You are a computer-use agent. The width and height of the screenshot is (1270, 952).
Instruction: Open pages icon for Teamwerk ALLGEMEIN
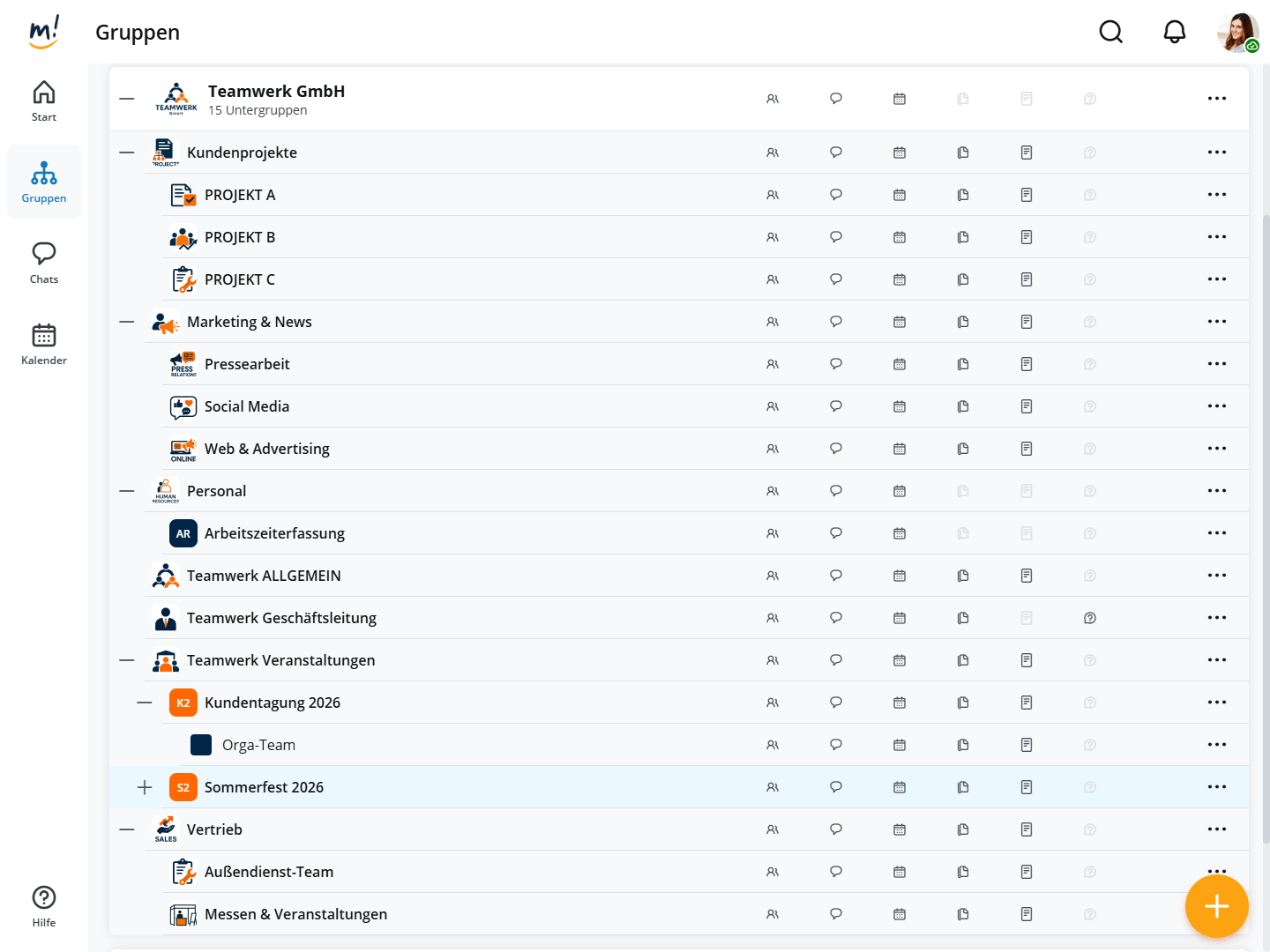coord(1027,576)
